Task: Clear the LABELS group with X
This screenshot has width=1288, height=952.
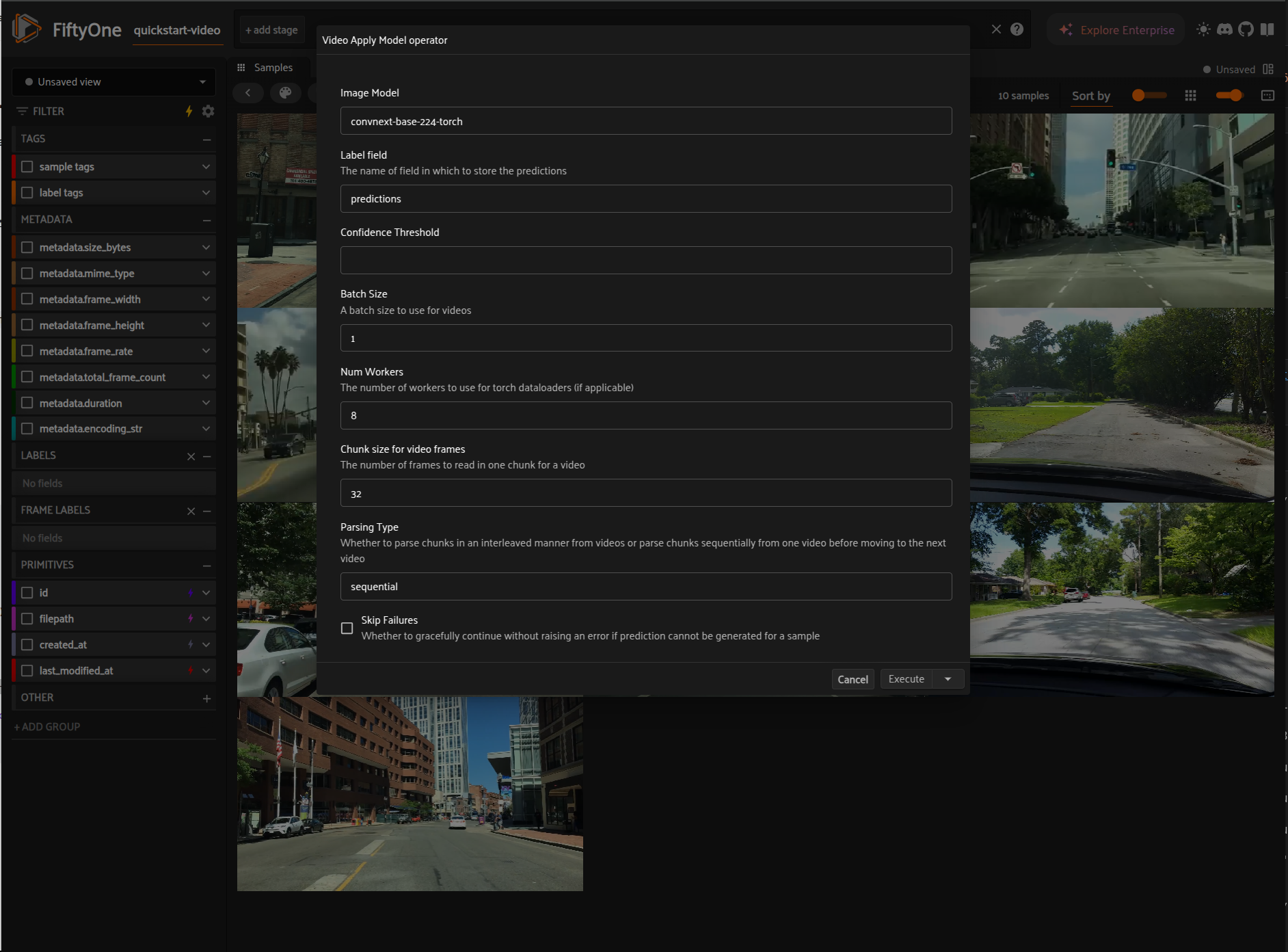Action: click(x=191, y=456)
